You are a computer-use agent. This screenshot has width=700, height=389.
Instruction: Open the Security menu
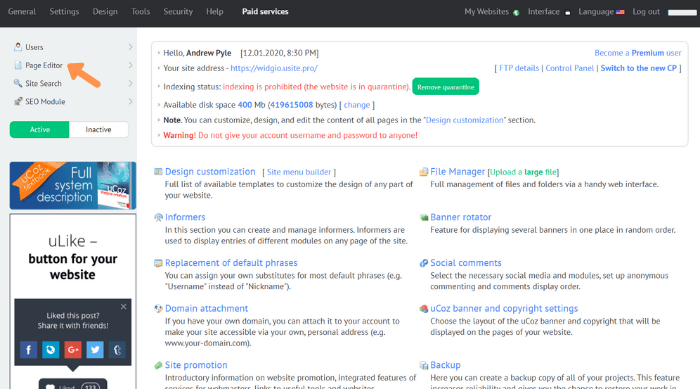(178, 12)
